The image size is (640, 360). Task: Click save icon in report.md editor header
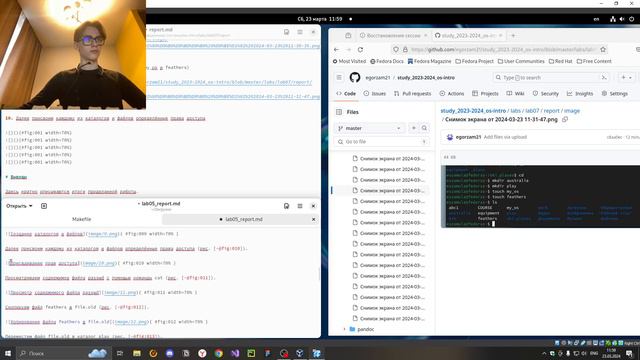[287, 32]
